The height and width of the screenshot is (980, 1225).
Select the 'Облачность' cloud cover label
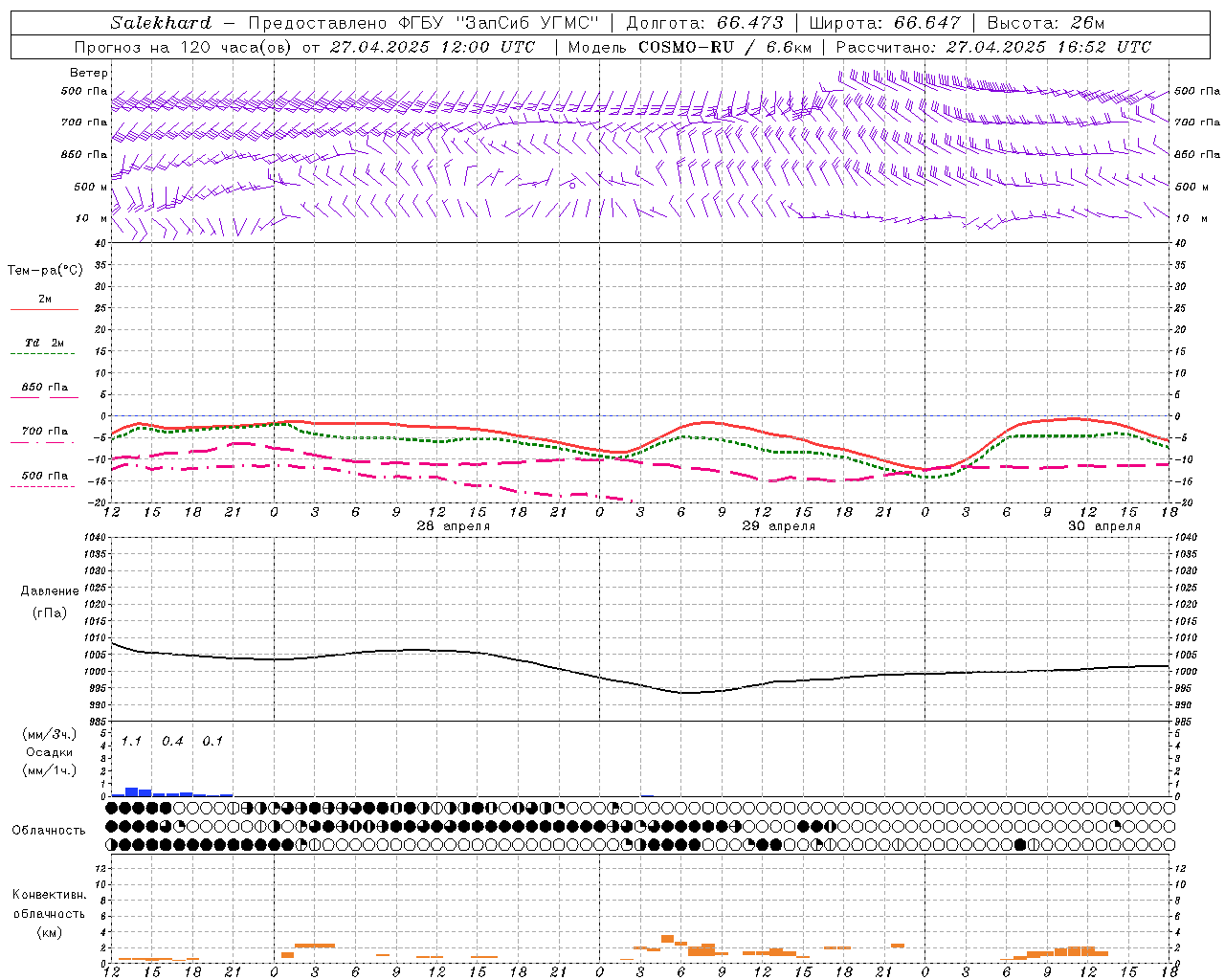49,831
